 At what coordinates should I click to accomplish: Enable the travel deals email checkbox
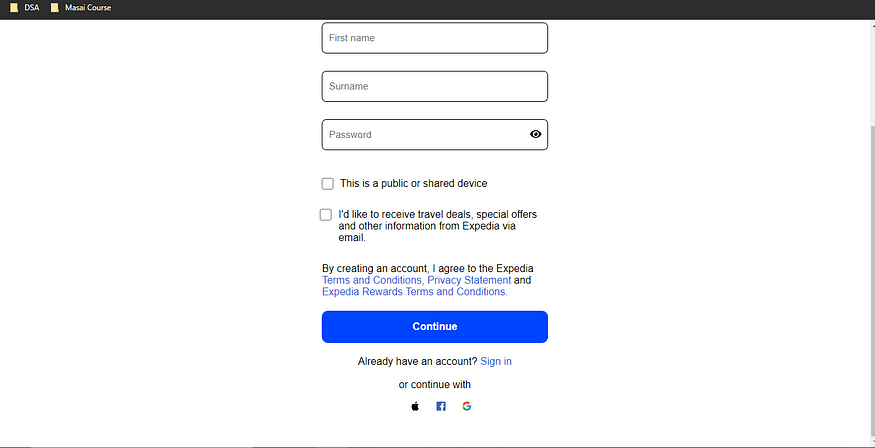(326, 215)
